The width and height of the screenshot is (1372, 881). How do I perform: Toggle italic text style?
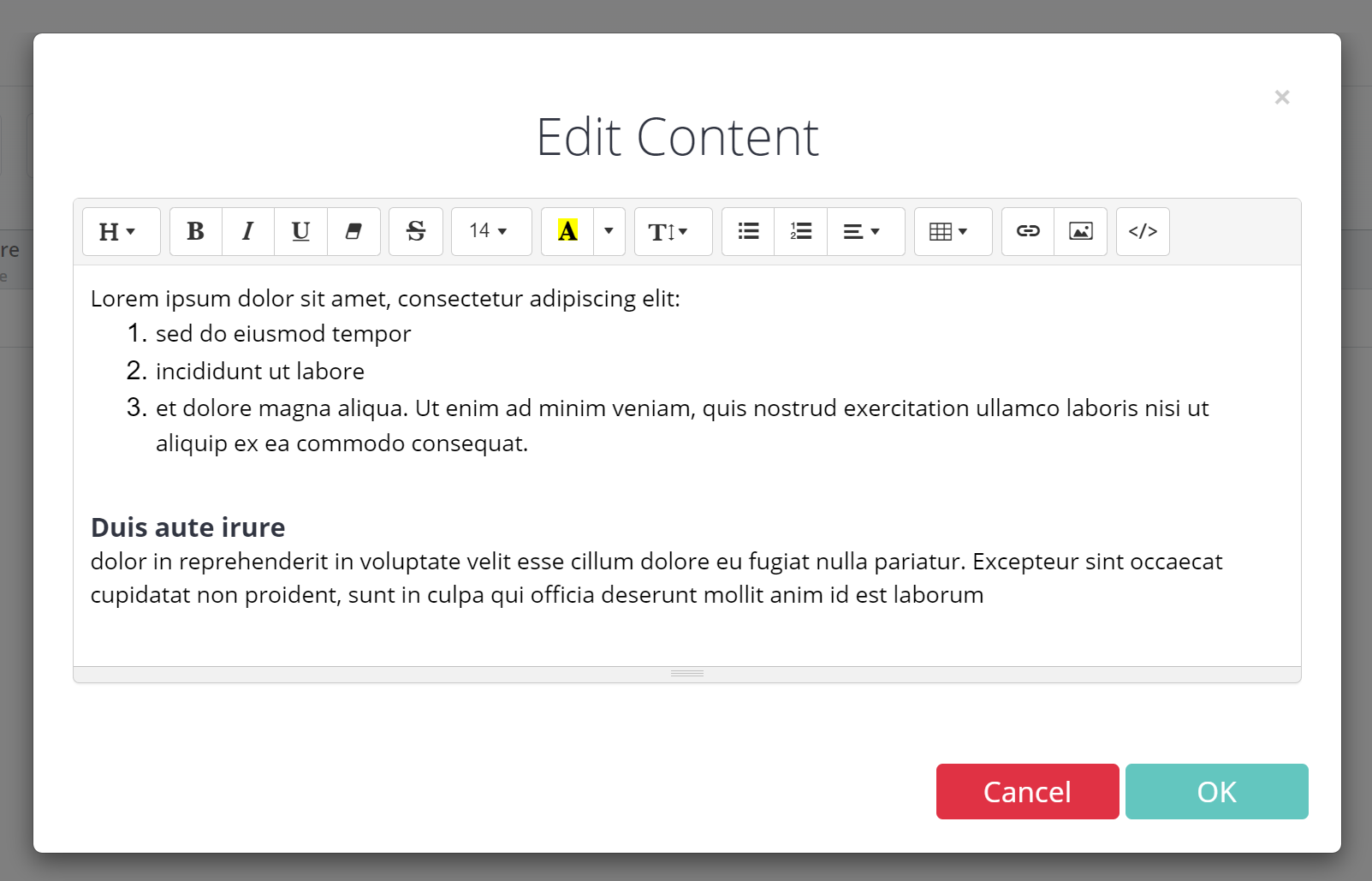click(248, 231)
